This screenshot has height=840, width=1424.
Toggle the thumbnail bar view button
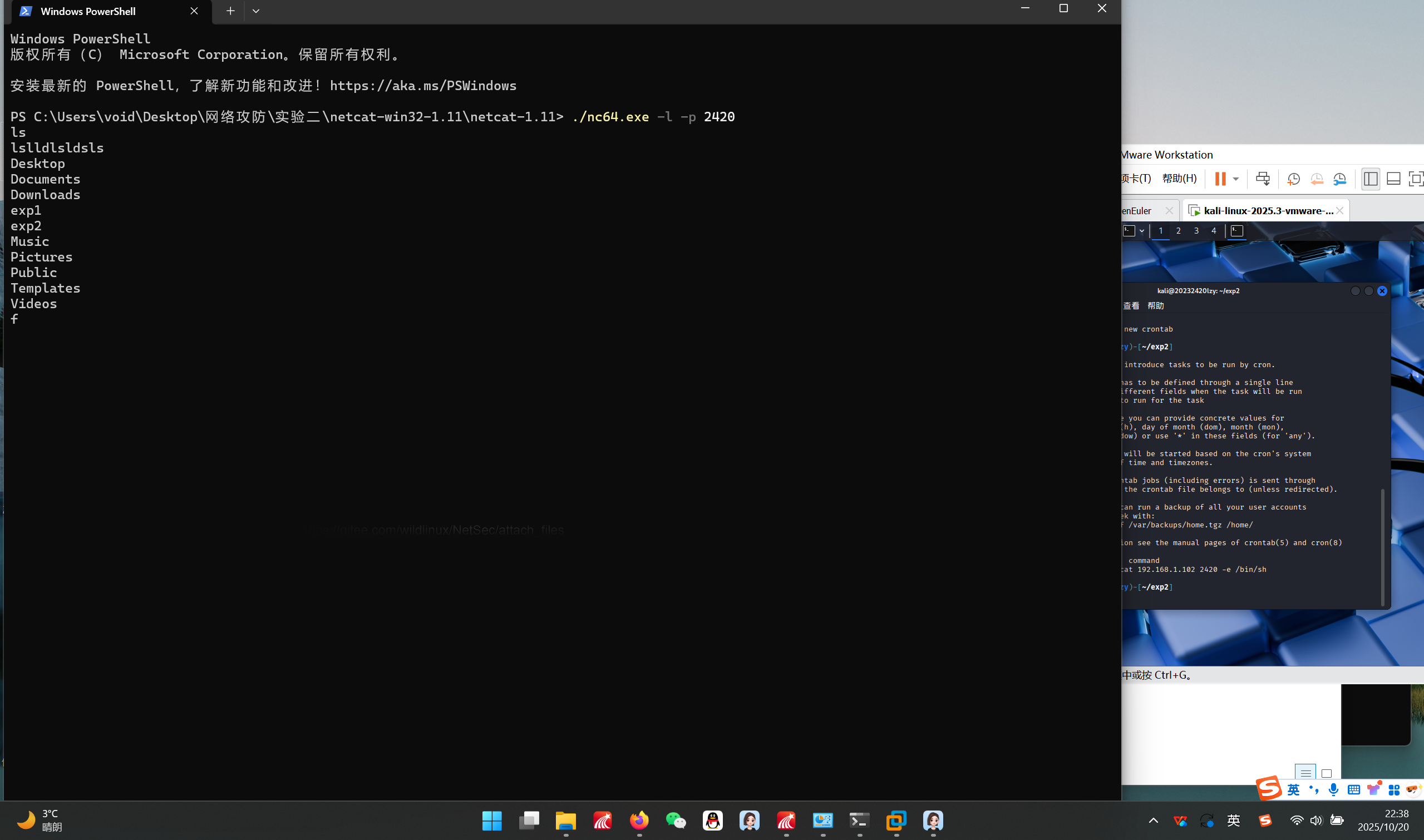(1393, 179)
